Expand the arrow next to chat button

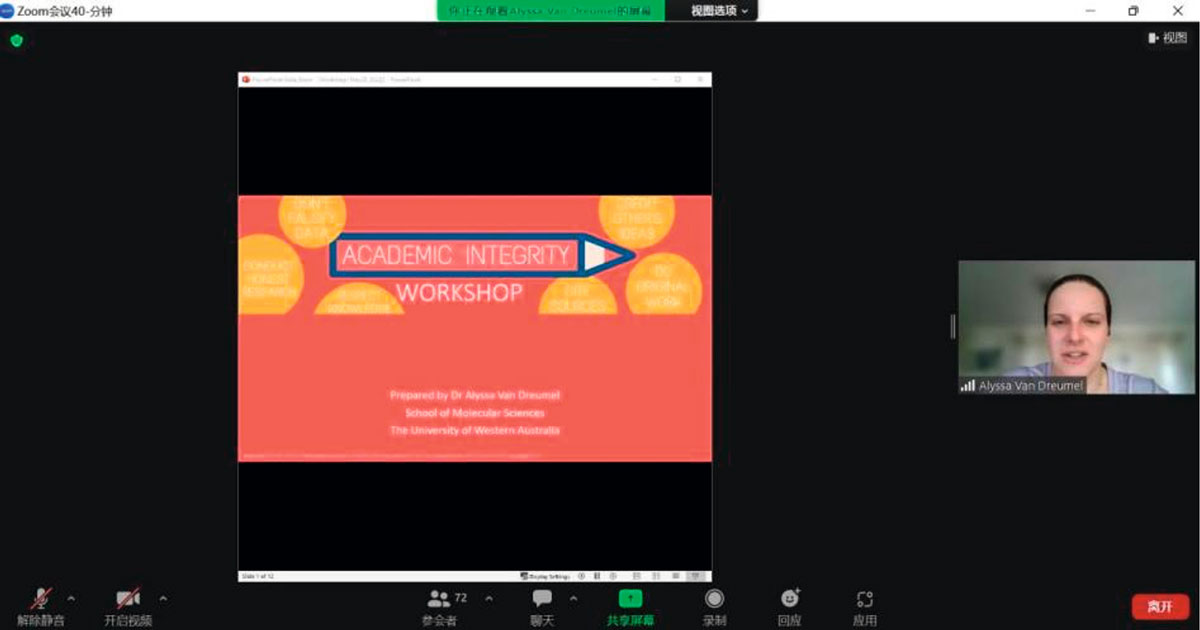click(x=574, y=599)
